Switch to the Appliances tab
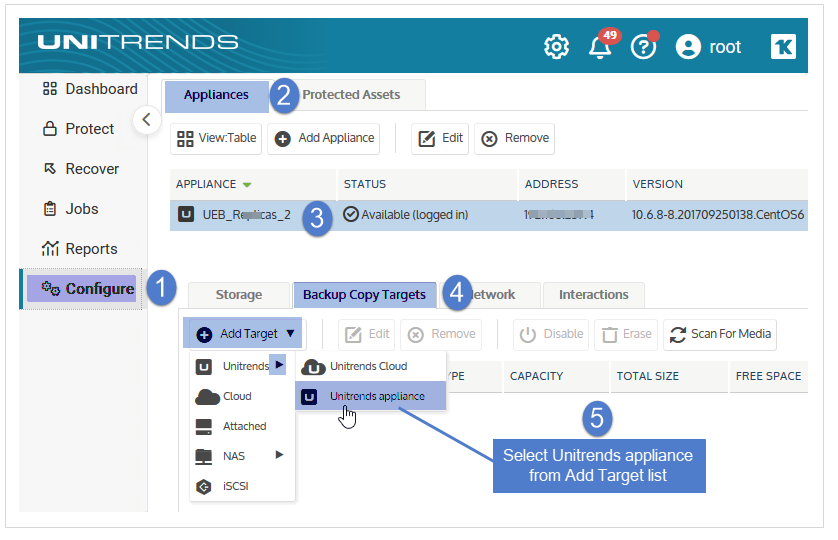Screen dimensions: 838x540 pyautogui.click(x=216, y=95)
